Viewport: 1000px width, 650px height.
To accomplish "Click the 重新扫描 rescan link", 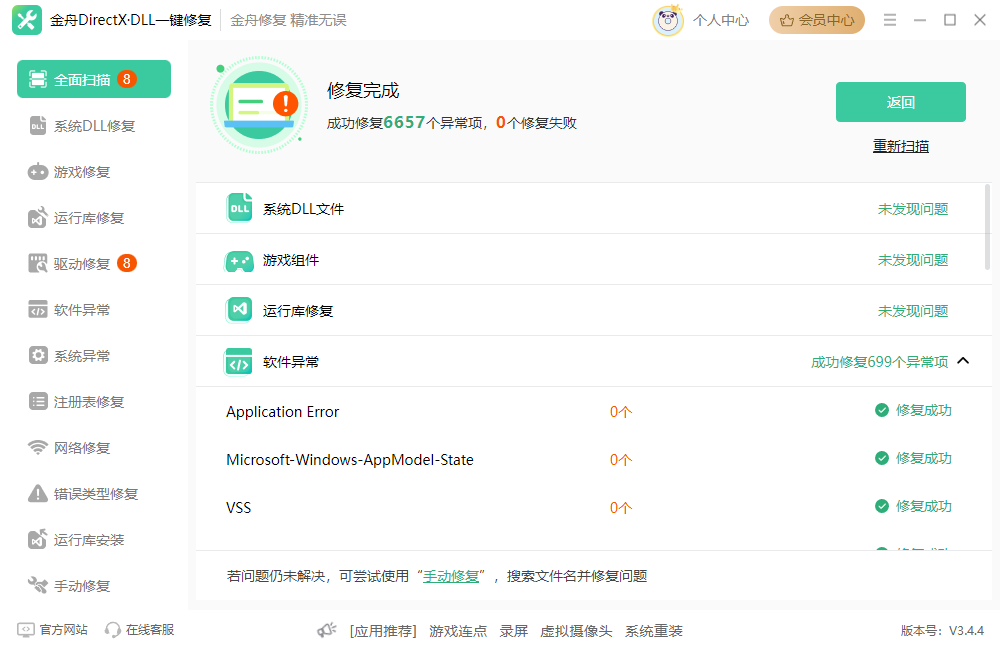I will click(899, 145).
